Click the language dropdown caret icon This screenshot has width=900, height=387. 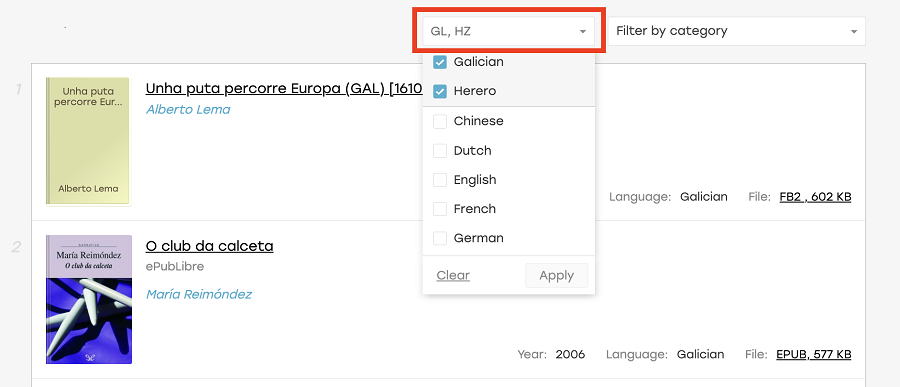click(x=583, y=32)
